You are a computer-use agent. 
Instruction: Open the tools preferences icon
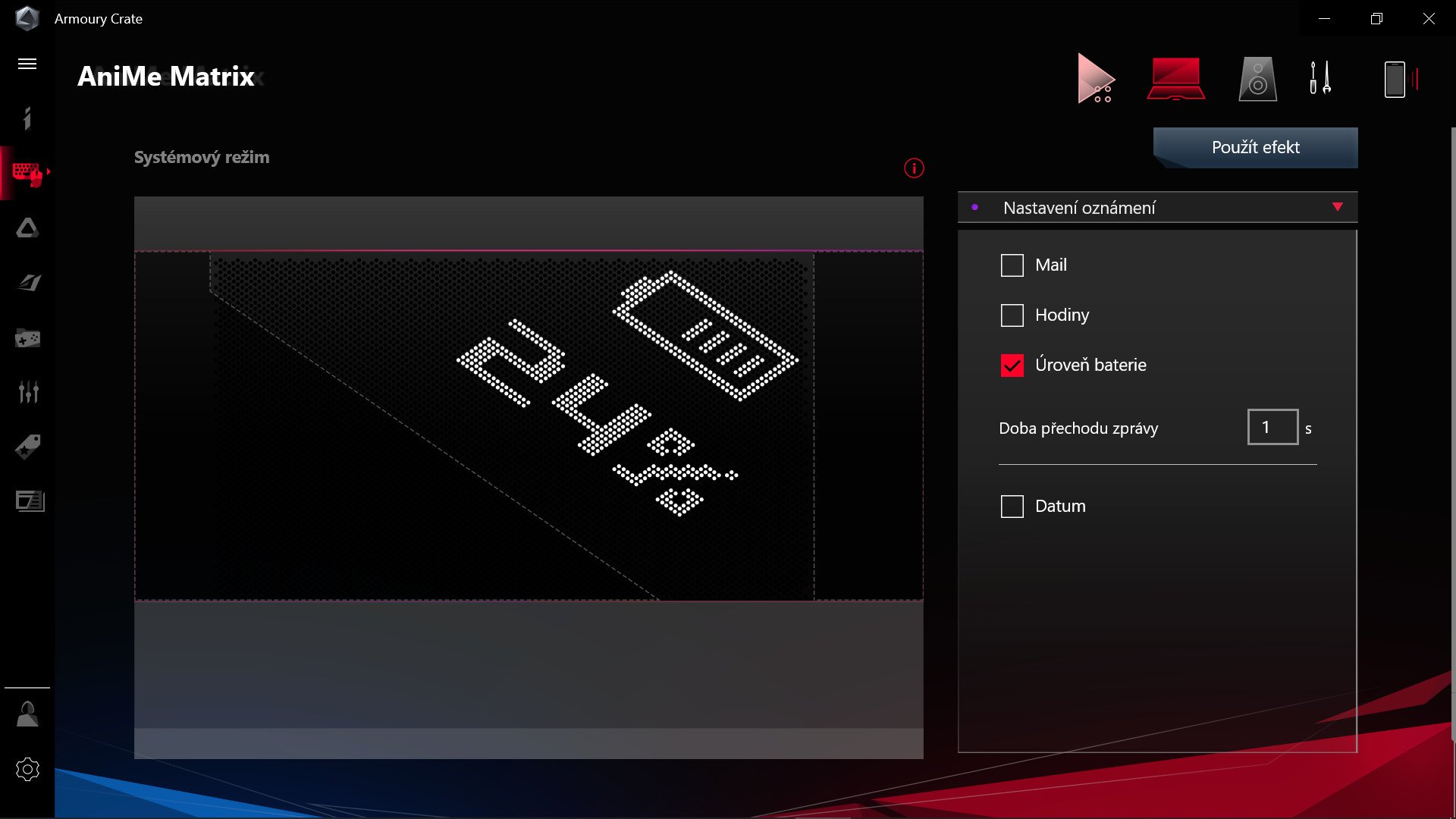click(1320, 77)
